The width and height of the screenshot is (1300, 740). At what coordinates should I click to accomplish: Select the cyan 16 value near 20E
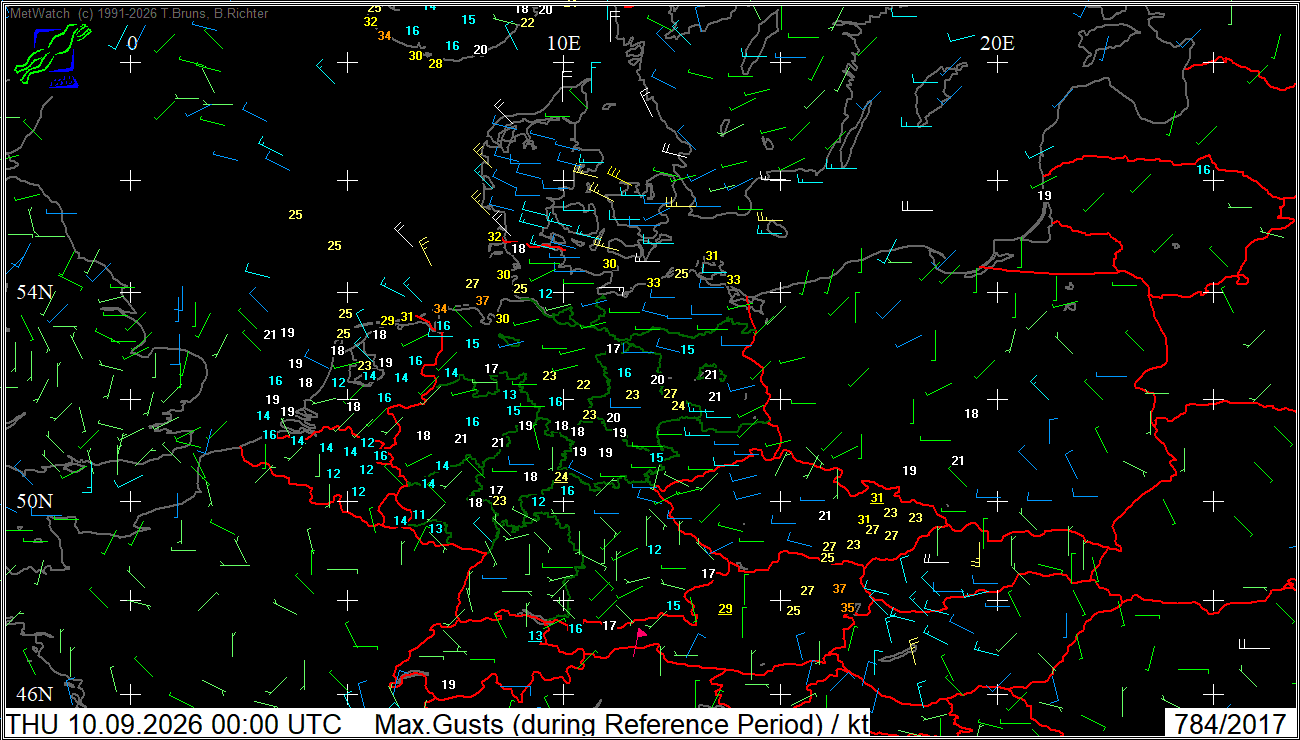(1204, 170)
